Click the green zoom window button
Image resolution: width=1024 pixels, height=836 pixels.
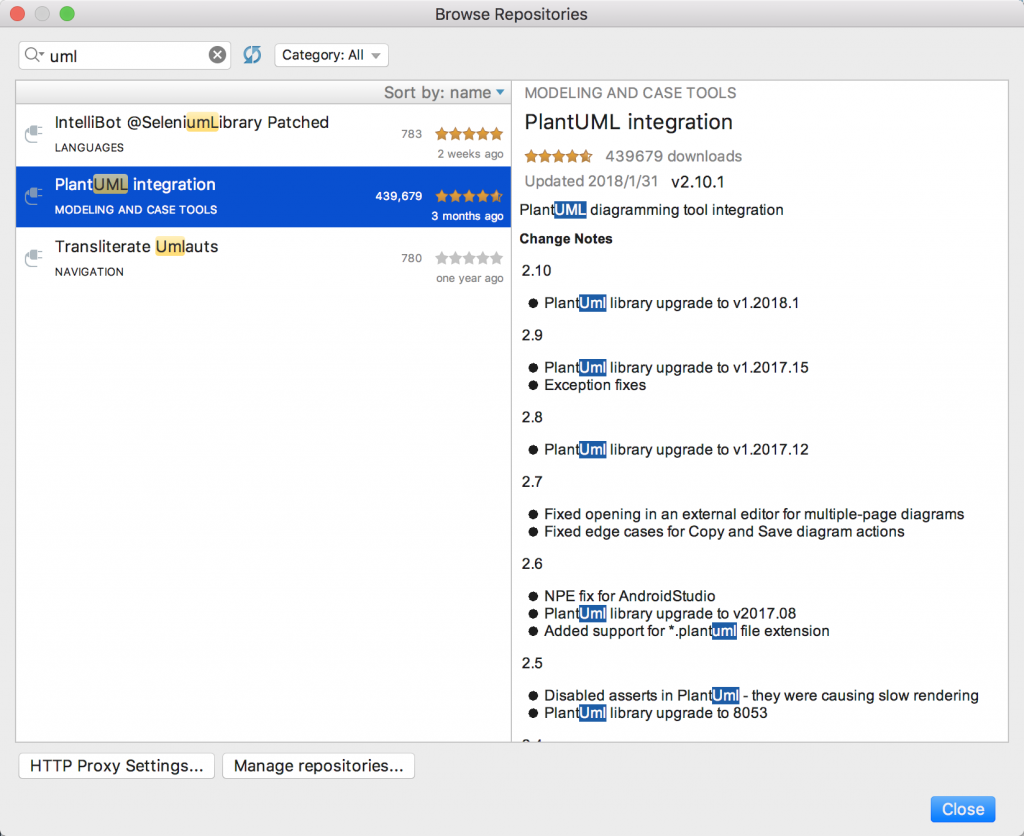pyautogui.click(x=67, y=14)
